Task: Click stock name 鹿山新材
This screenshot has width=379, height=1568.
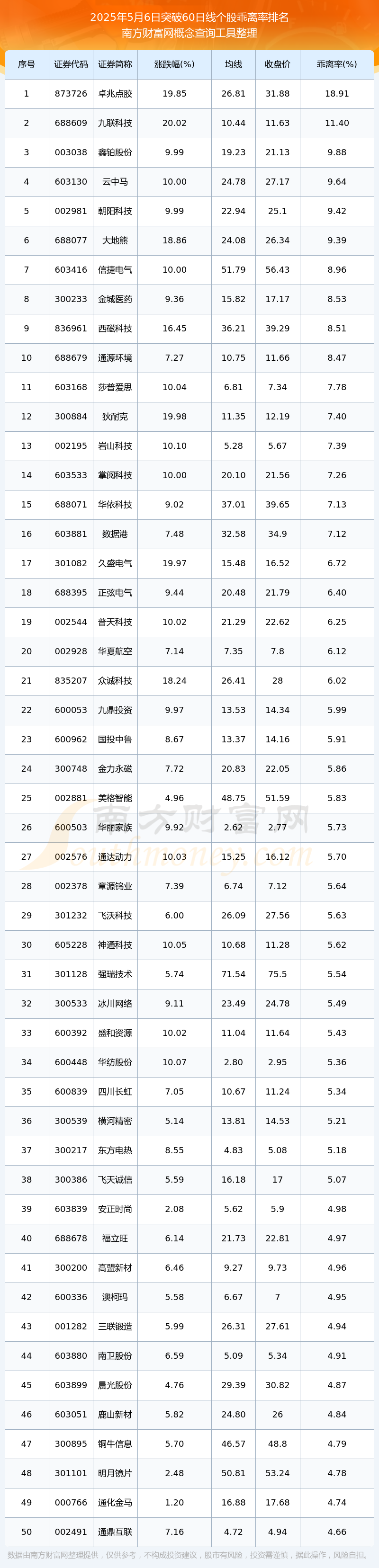Action: click(115, 1414)
